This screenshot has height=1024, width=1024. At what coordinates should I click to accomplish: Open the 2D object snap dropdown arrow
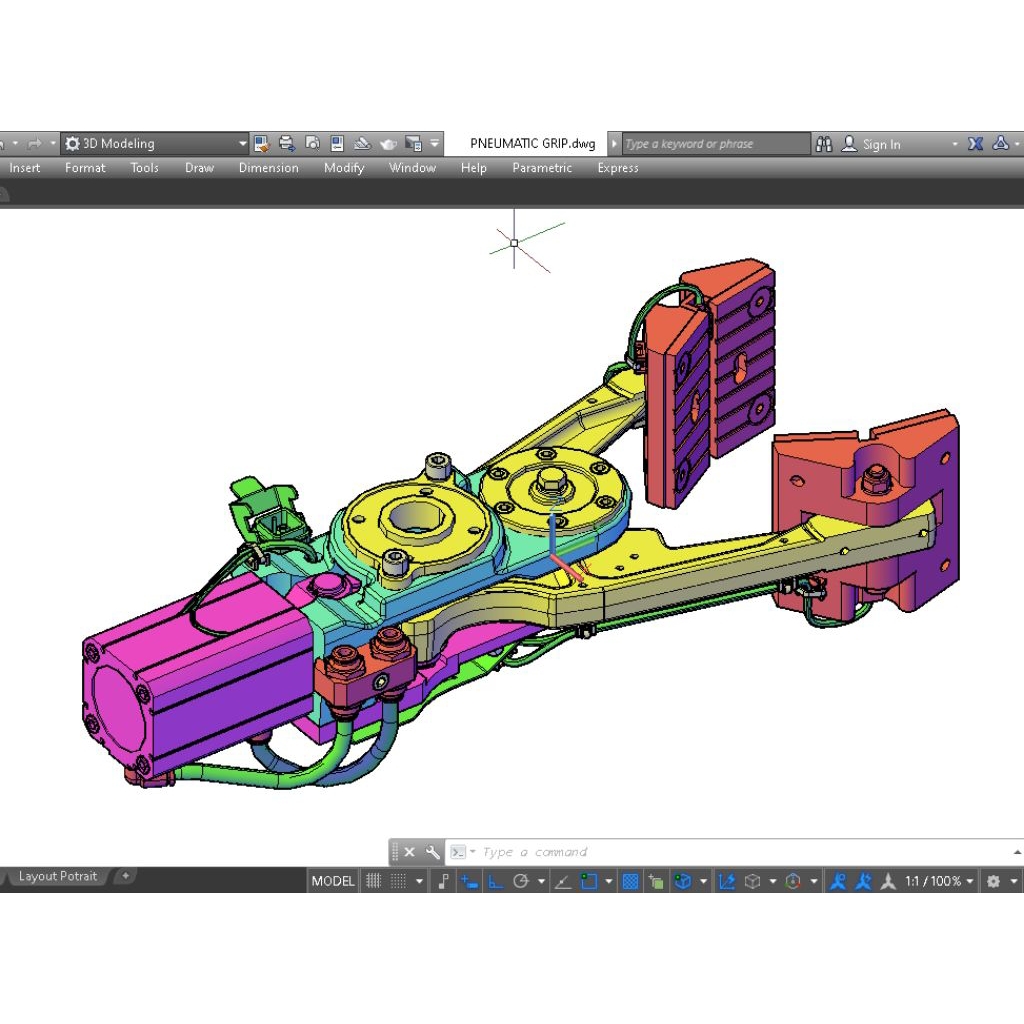pos(609,881)
